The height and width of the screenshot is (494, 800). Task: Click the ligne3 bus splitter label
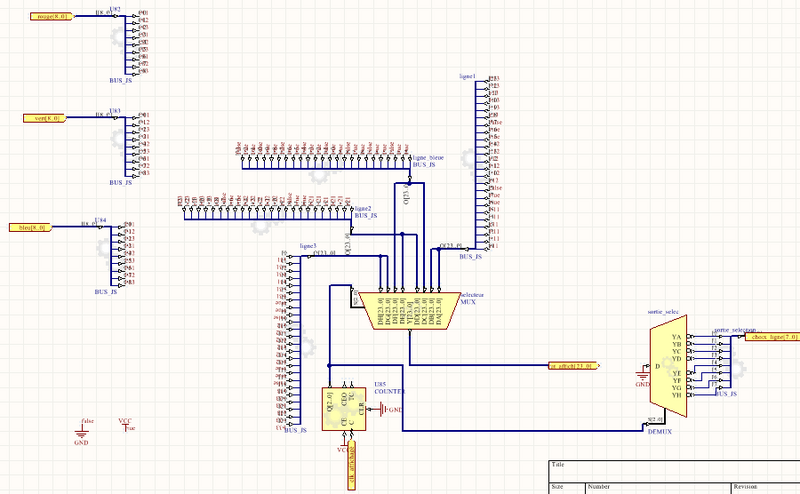click(308, 246)
